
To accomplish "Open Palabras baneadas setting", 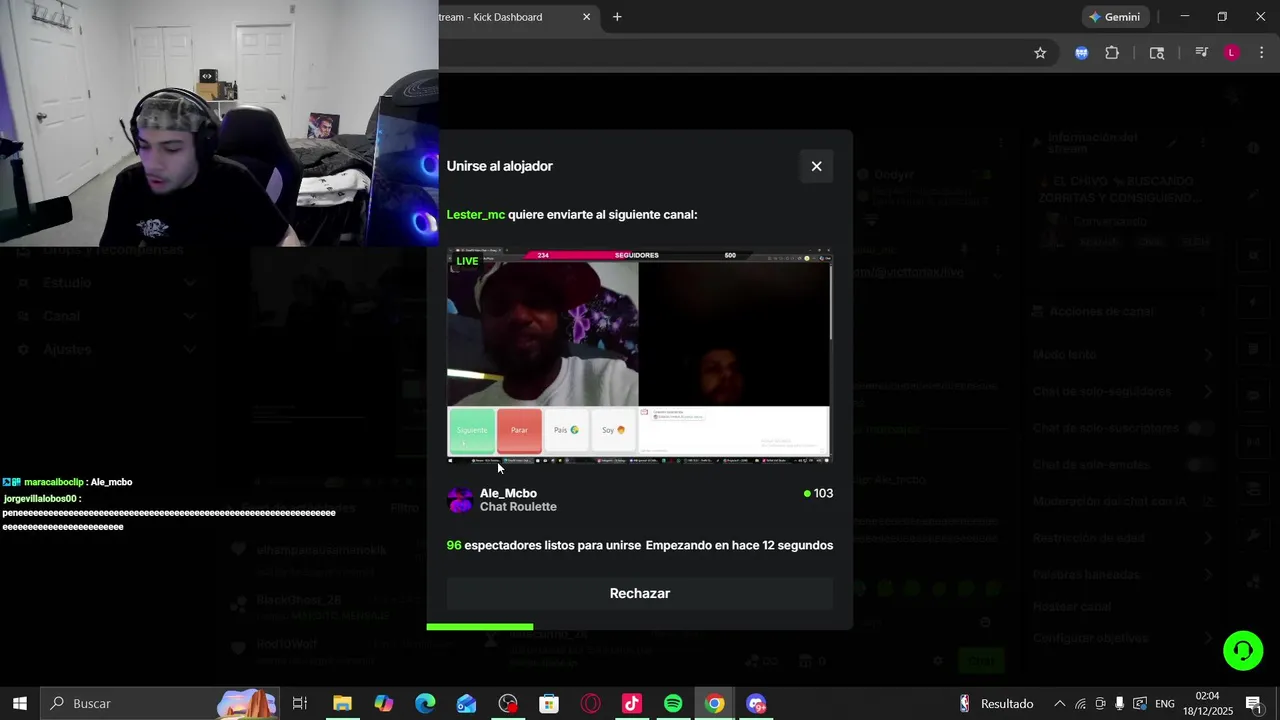I will tap(1124, 575).
